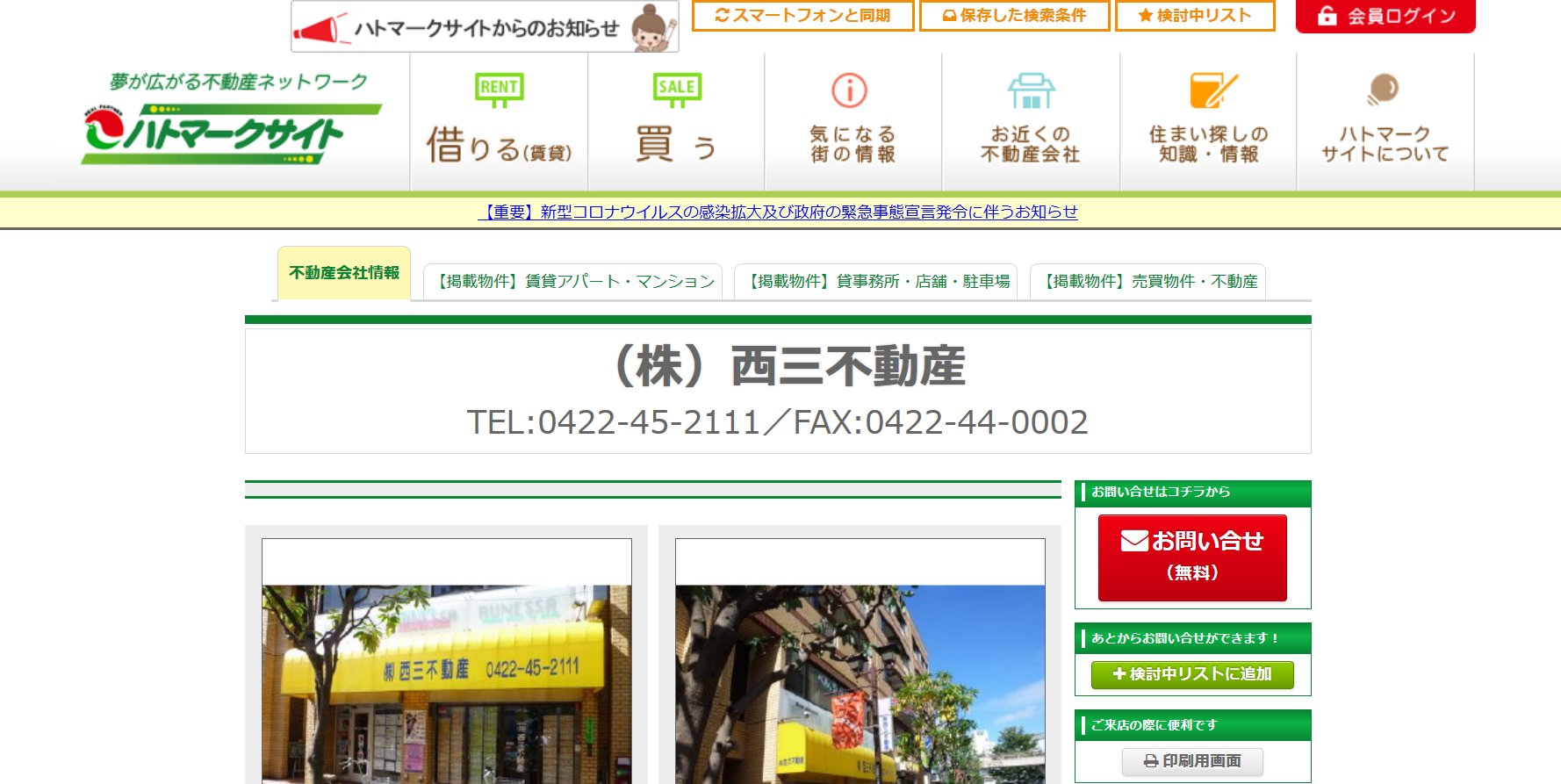The height and width of the screenshot is (784, 1561).
Task: Click the ご来店の際に便利です header
Action: coord(1192,725)
